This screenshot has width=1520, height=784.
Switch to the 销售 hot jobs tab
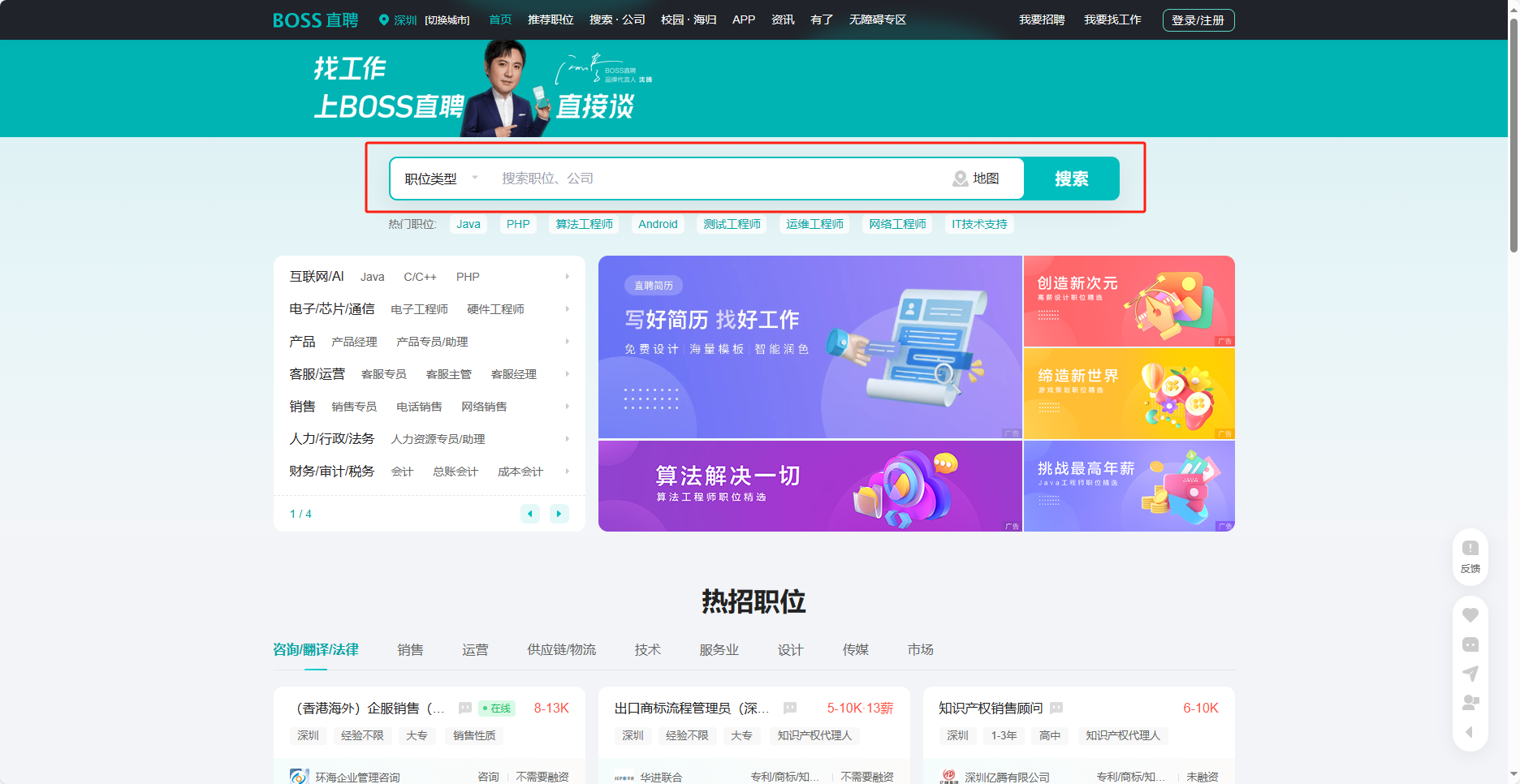coord(410,650)
